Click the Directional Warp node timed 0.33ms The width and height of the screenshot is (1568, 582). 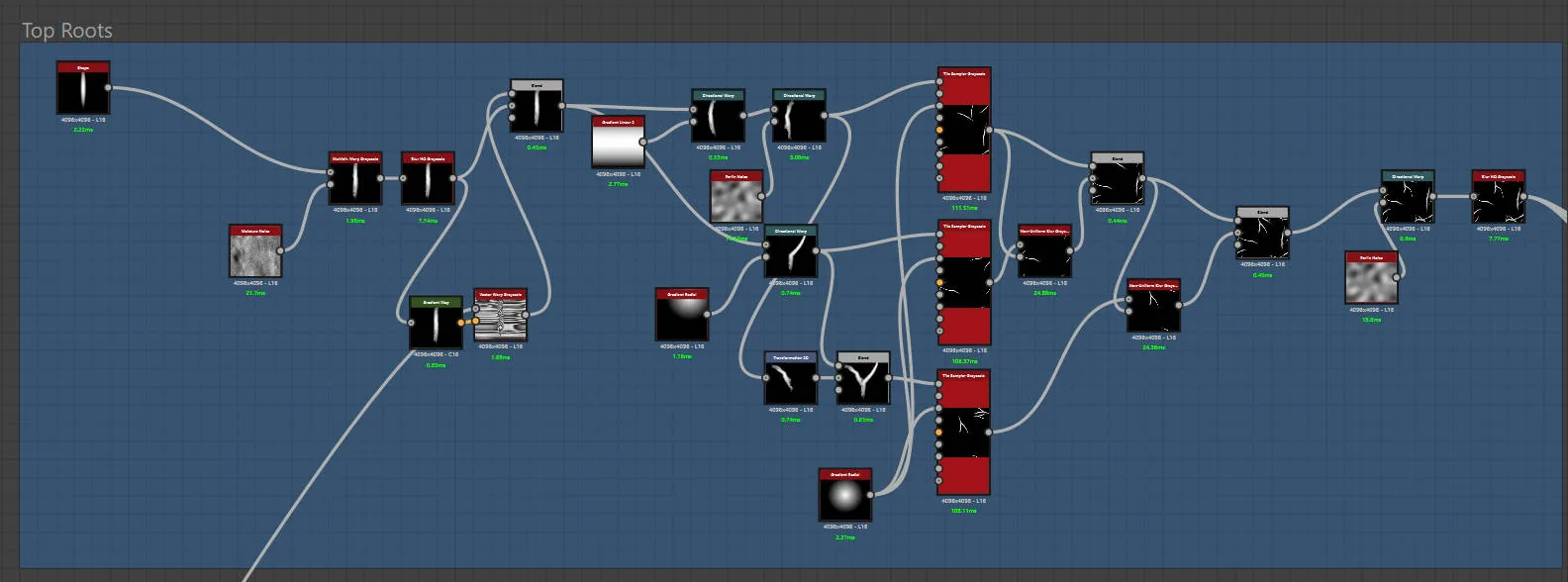pos(718,116)
